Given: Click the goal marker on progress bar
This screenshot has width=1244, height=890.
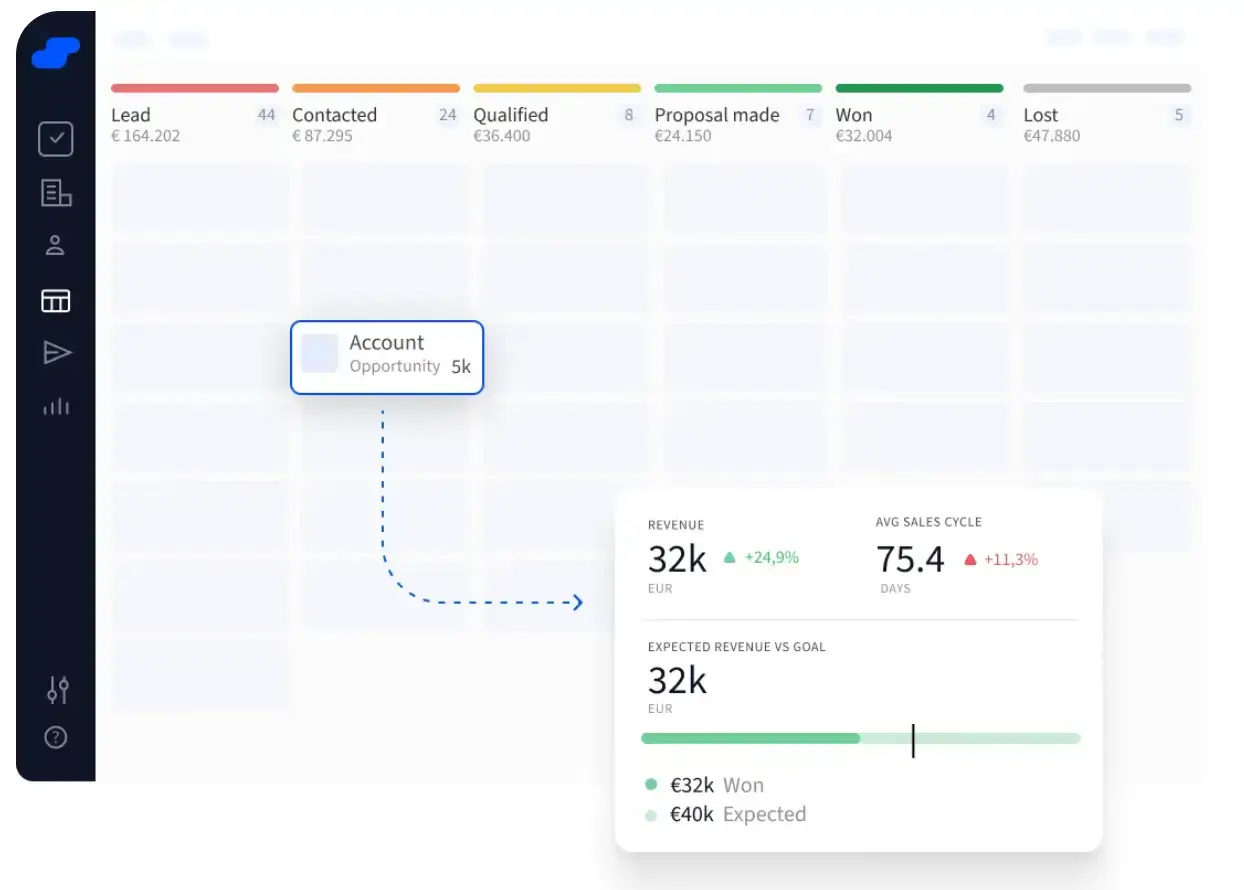Looking at the screenshot, I should tap(913, 740).
